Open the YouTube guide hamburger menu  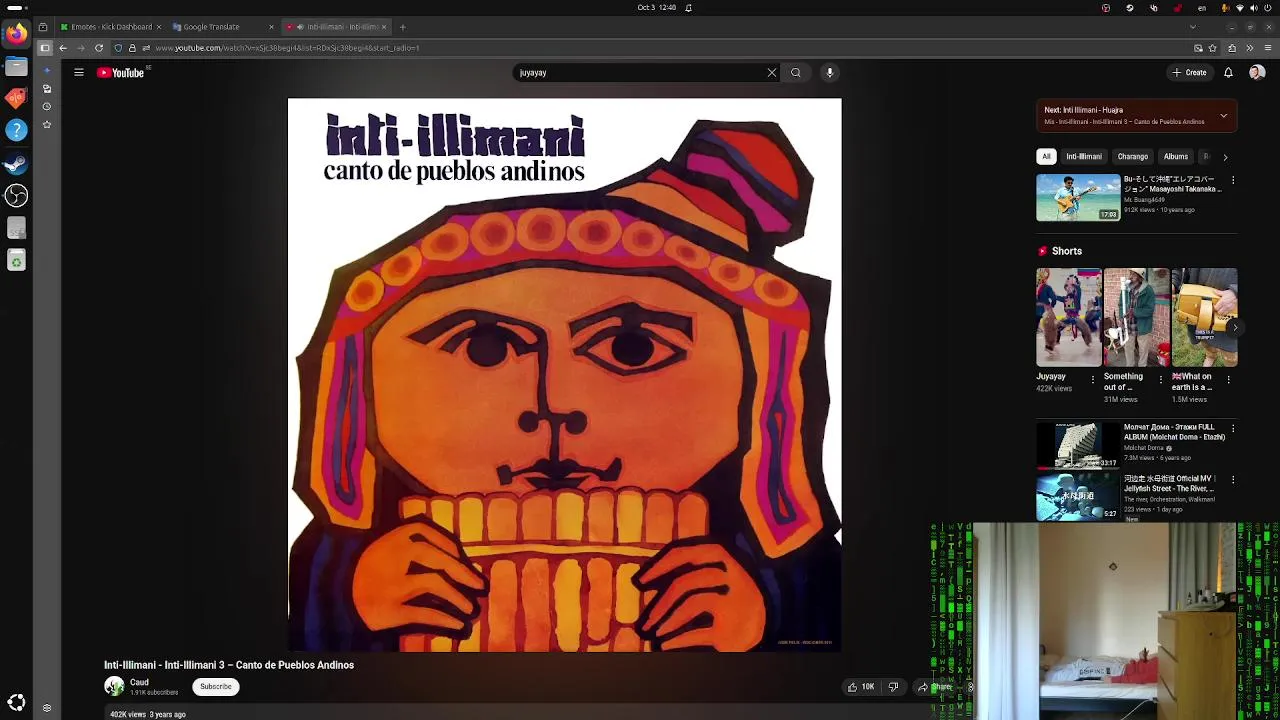78,72
